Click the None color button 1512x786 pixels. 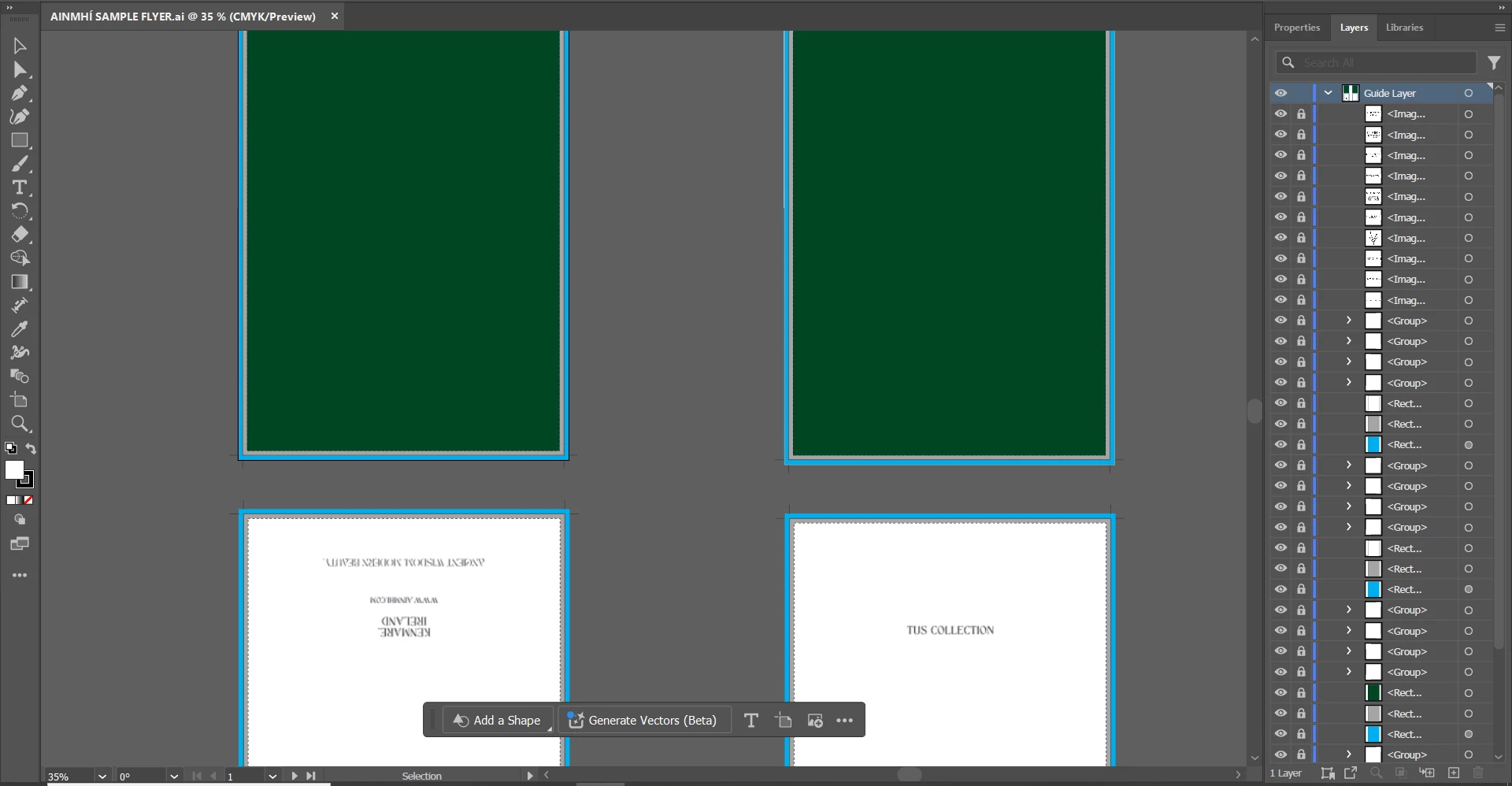28,500
